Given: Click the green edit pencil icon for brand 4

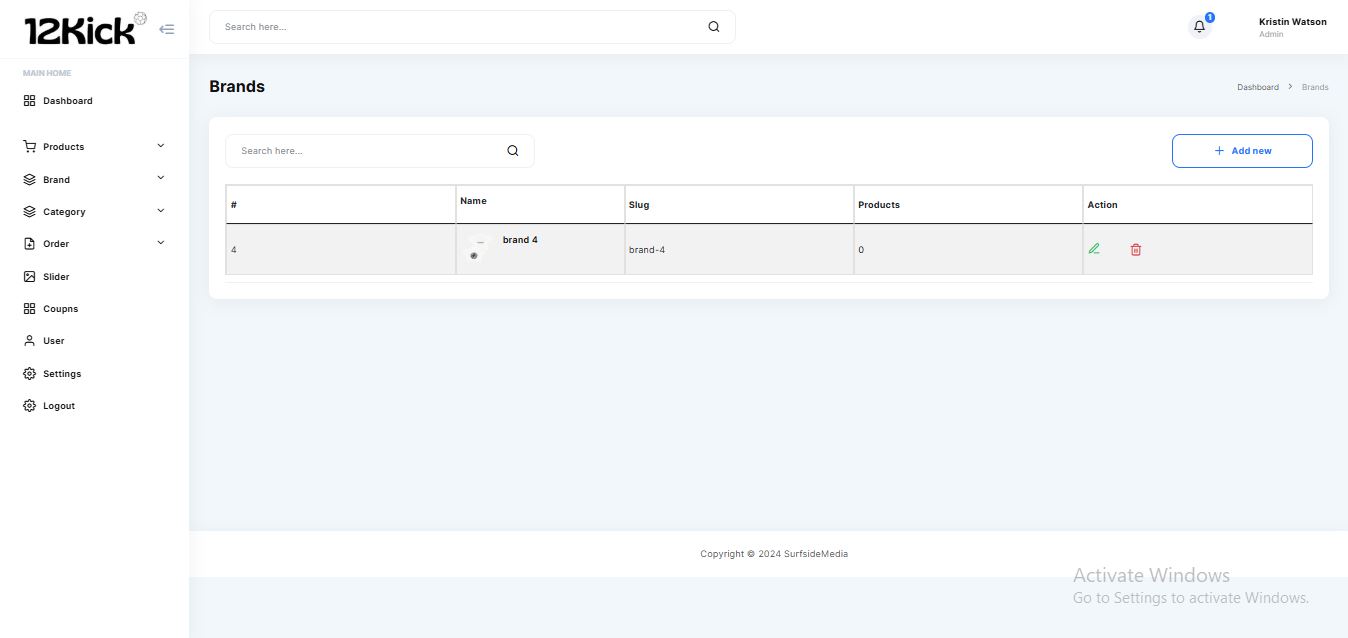Looking at the screenshot, I should pos(1094,249).
